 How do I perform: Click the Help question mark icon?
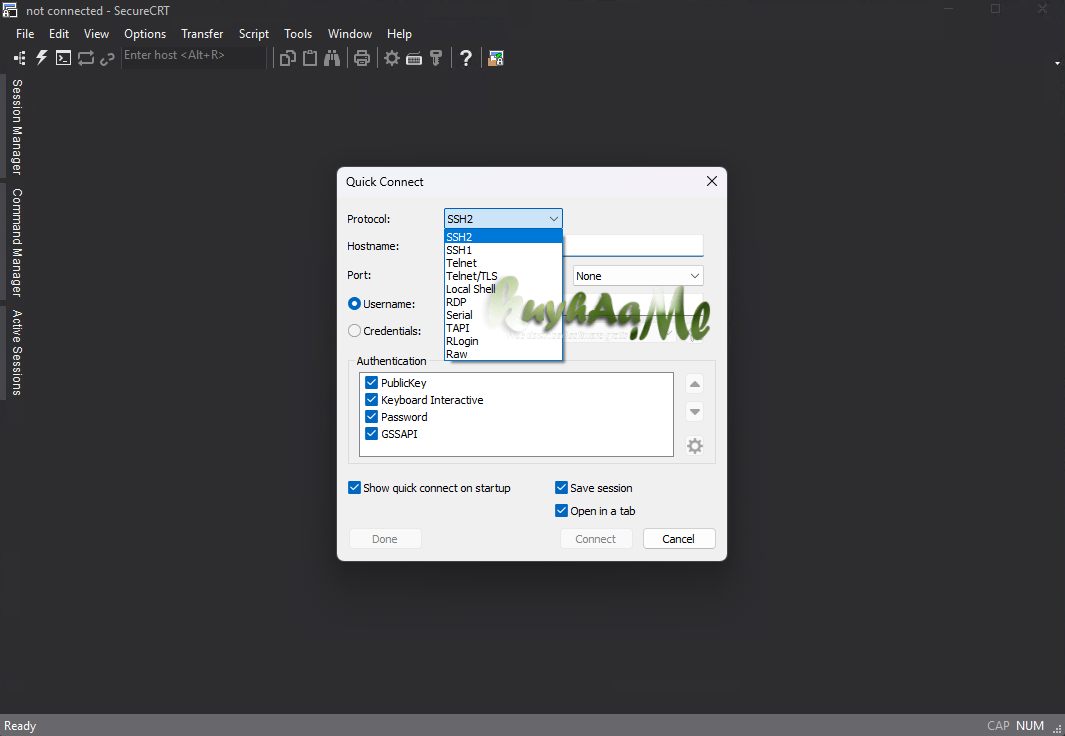pos(466,58)
